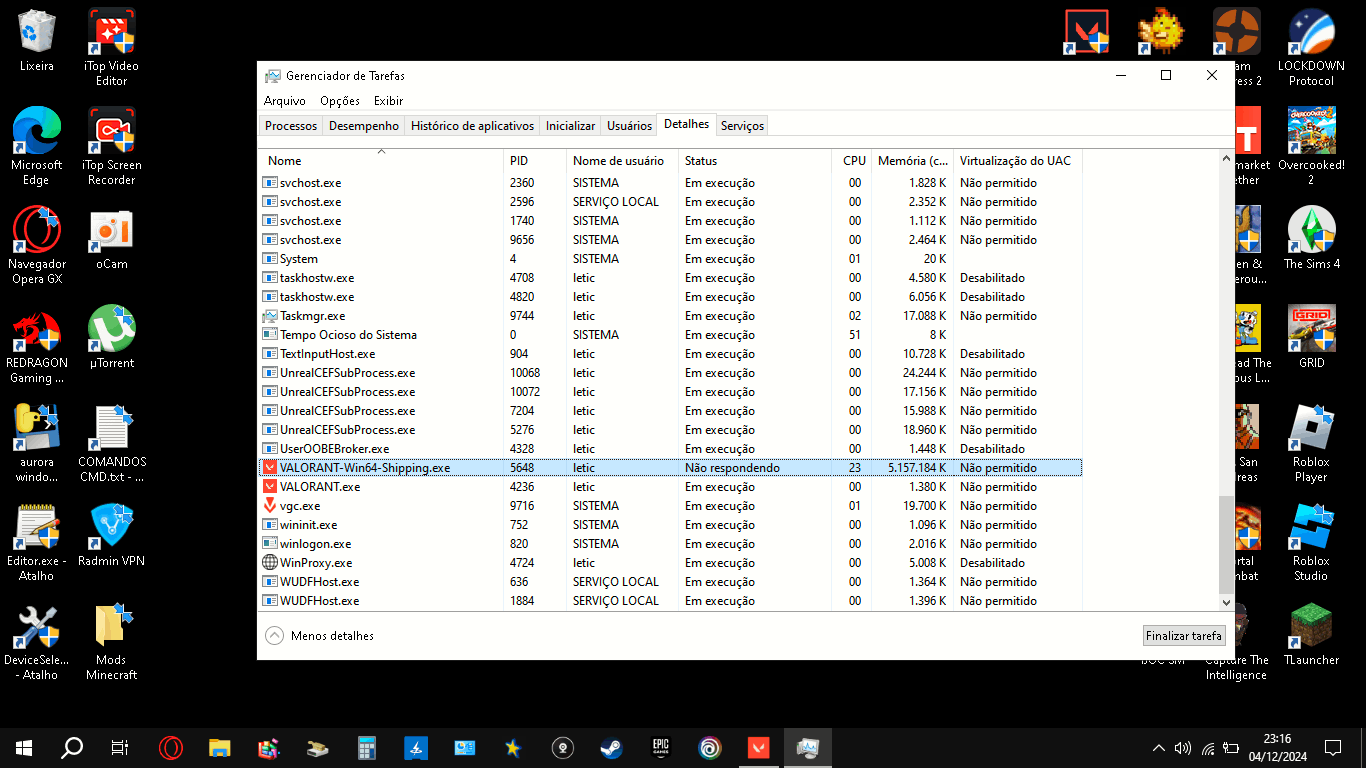The image size is (1366, 768).
Task: Select iTop Video Editor desktop icon
Action: click(111, 48)
